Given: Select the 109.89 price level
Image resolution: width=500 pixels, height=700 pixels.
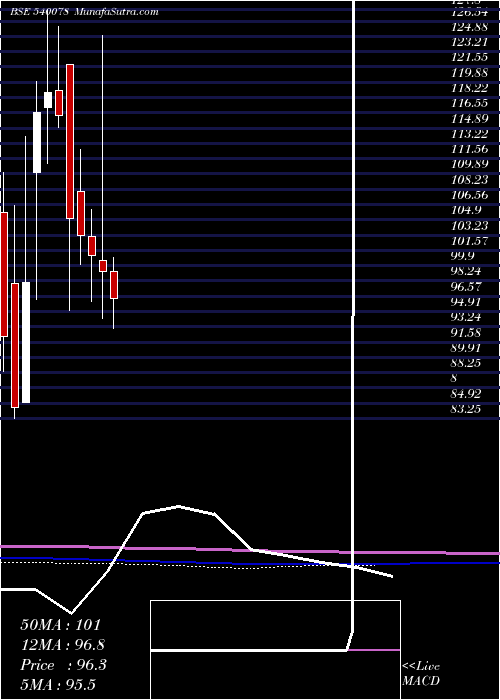Looking at the screenshot, I should tap(469, 164).
